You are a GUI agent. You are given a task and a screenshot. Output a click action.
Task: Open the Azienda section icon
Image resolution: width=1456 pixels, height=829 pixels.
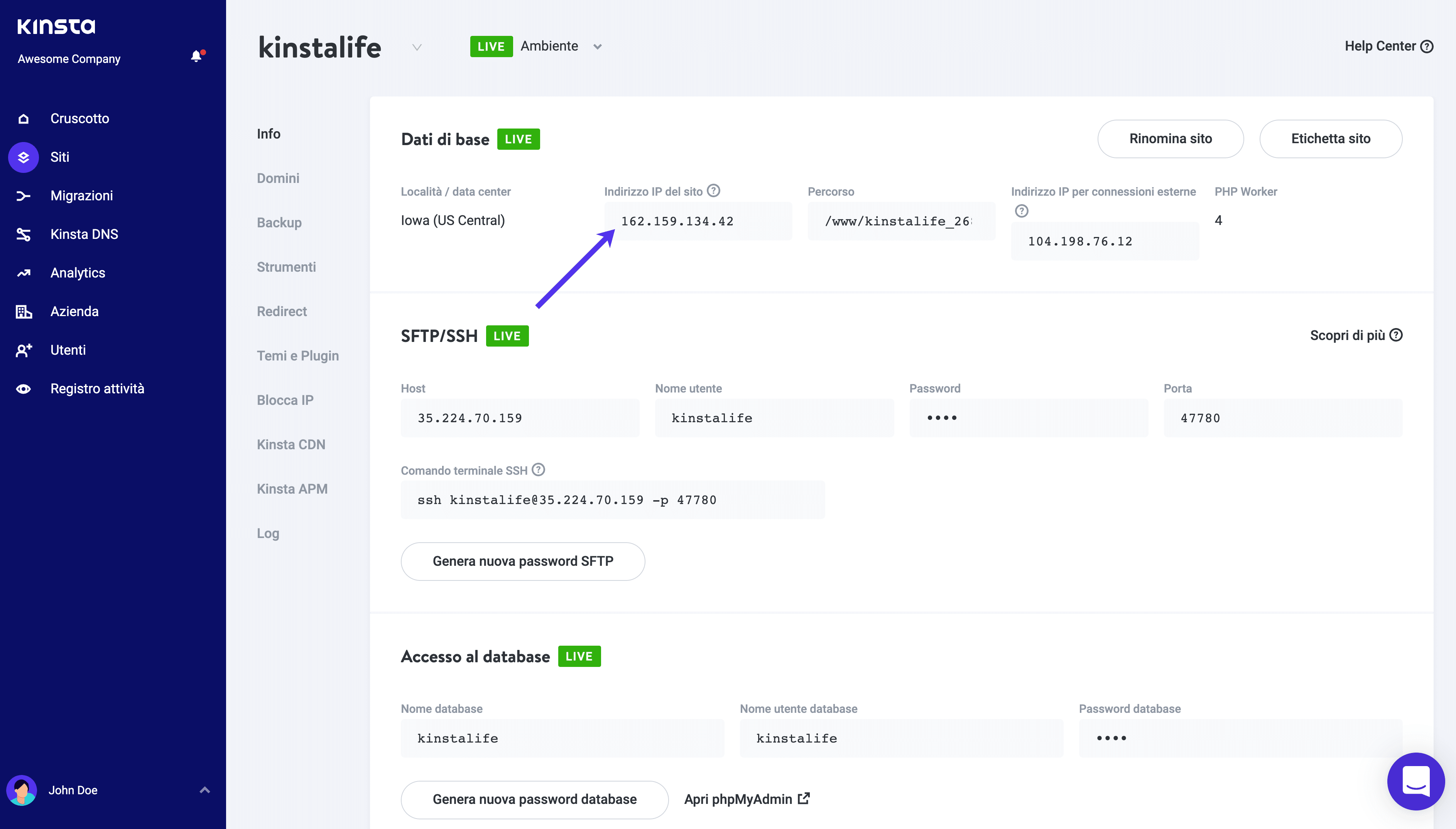click(23, 311)
